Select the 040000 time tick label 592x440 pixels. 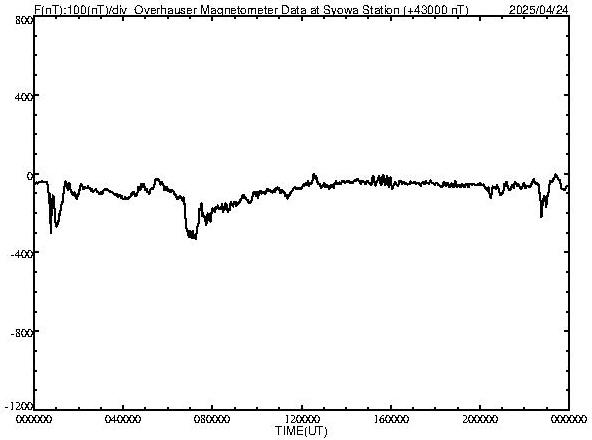[x=123, y=419]
